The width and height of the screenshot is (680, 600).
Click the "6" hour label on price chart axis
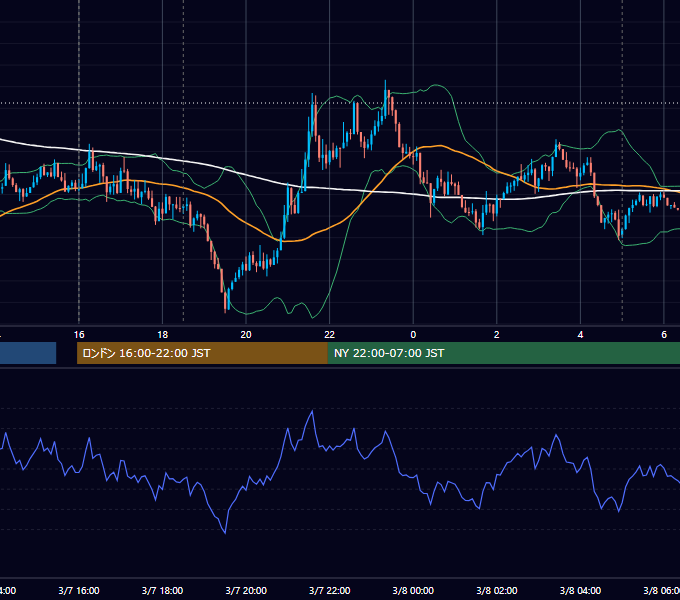(664, 335)
